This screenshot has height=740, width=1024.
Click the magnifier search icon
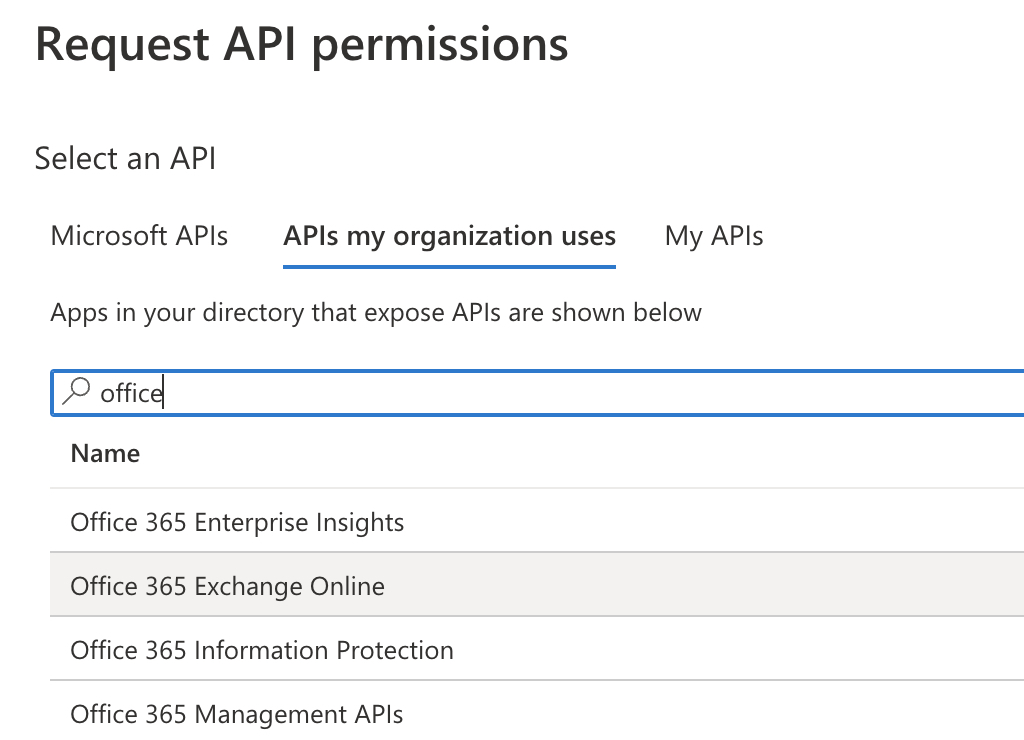(76, 392)
